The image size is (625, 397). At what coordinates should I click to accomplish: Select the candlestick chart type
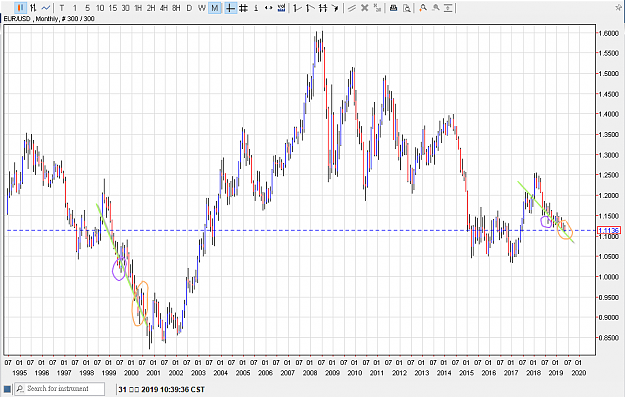point(20,8)
